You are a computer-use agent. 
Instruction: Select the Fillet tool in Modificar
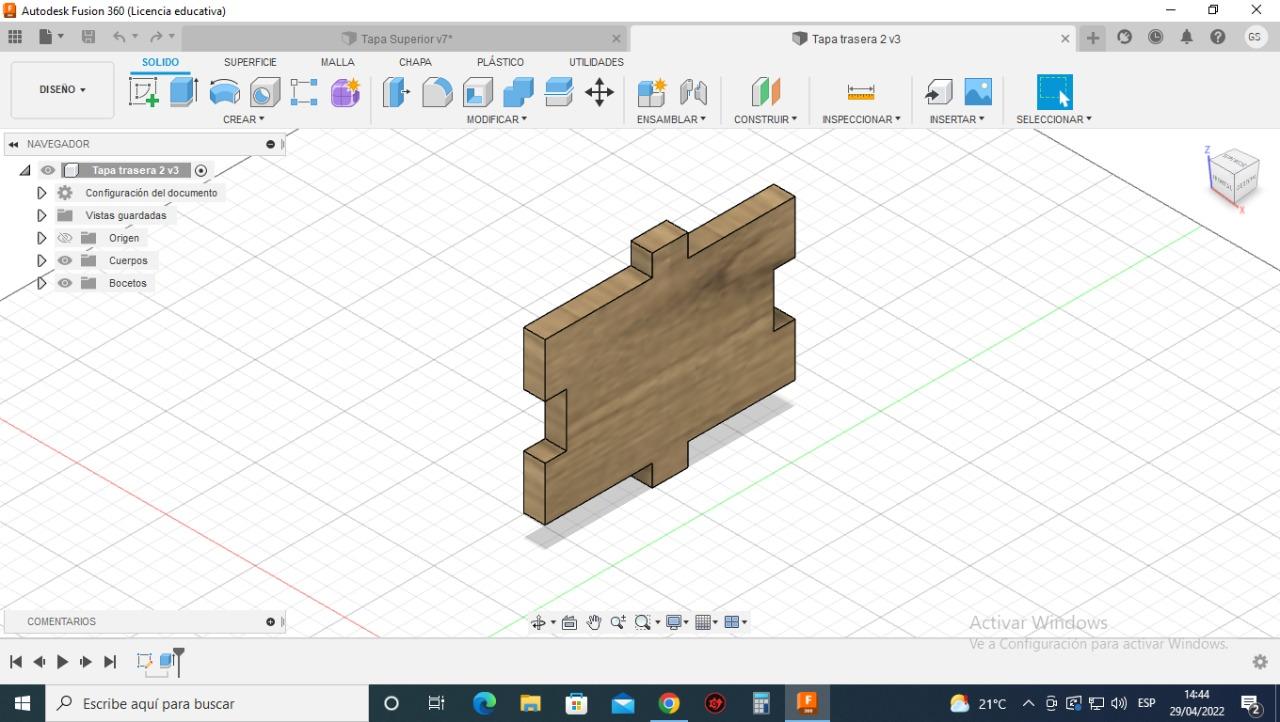click(x=437, y=92)
